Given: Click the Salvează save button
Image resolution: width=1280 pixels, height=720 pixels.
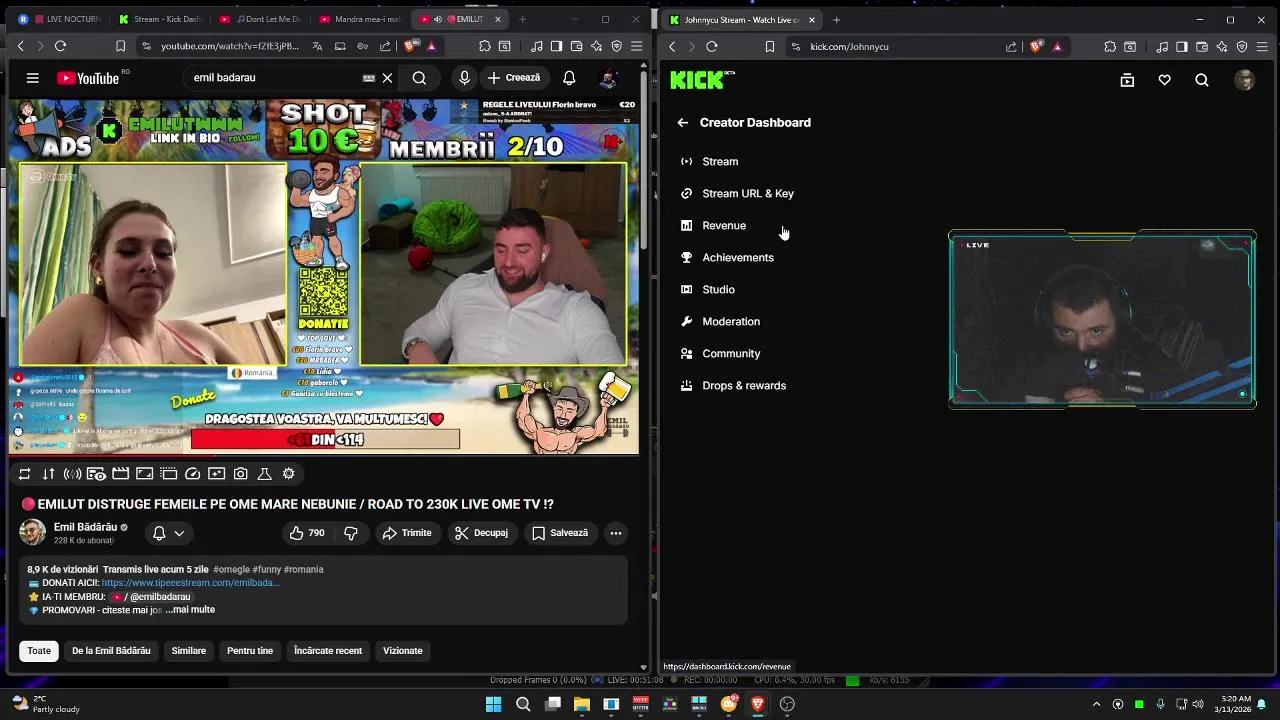Looking at the screenshot, I should pos(560,533).
